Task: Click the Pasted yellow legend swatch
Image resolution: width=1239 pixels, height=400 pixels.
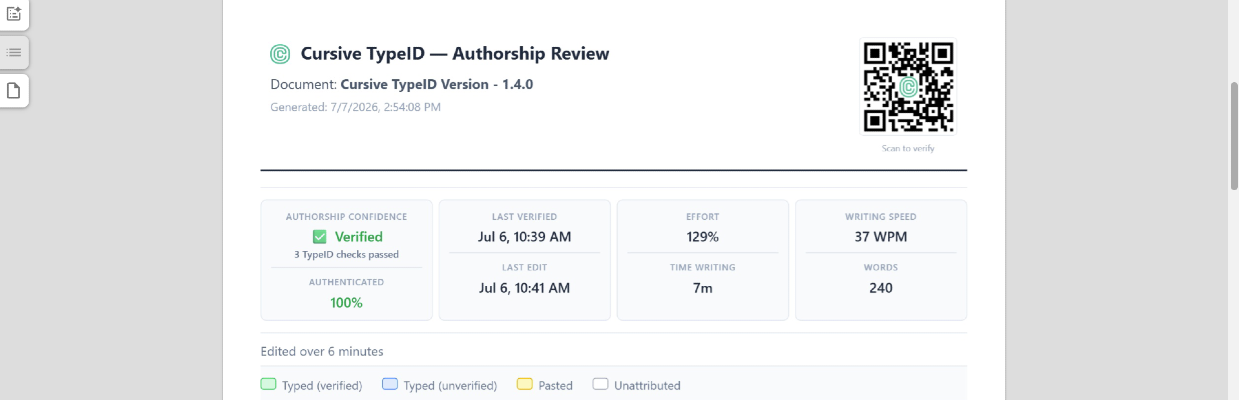Action: (525, 384)
